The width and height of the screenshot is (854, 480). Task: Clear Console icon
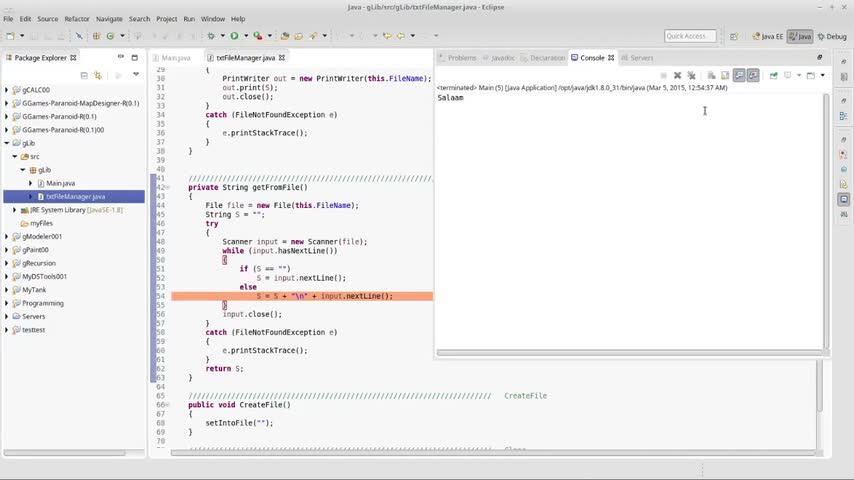click(x=711, y=75)
